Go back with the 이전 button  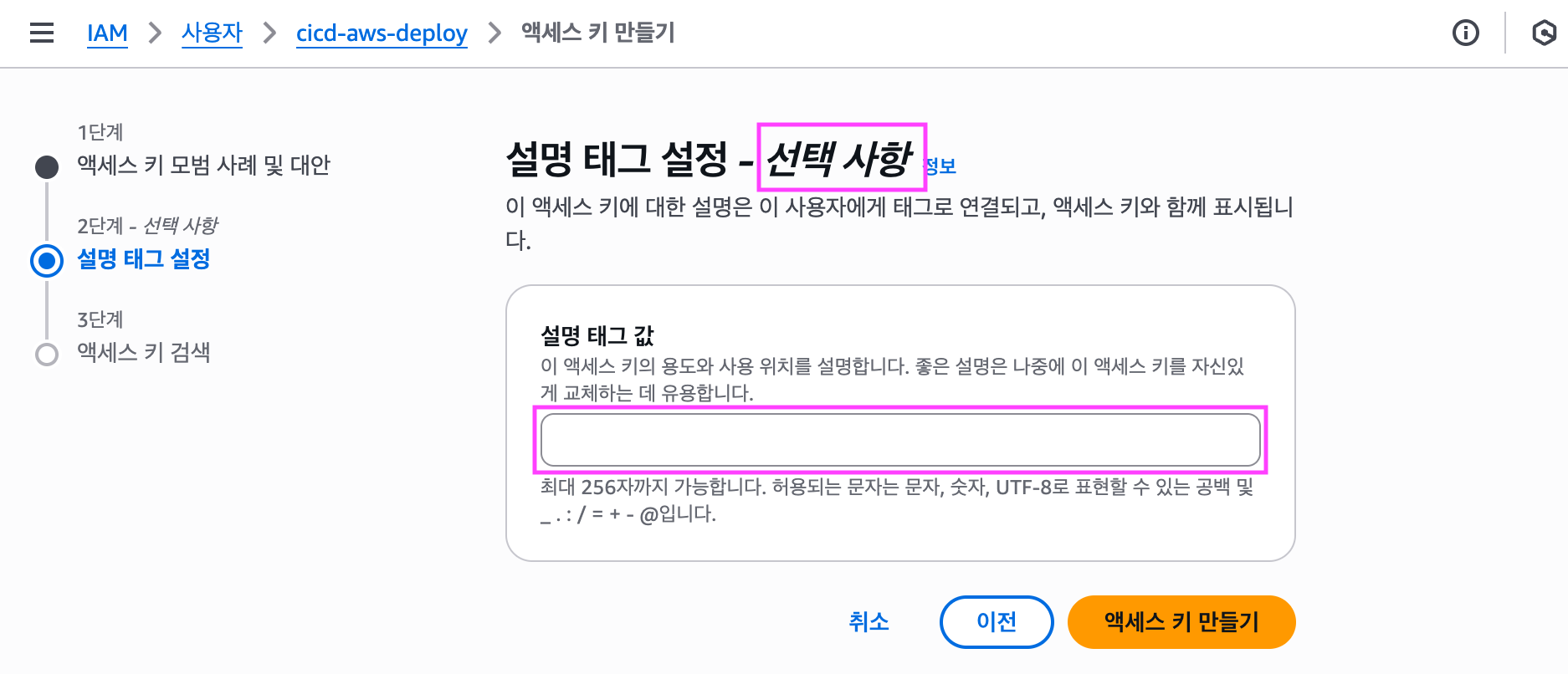[x=996, y=622]
